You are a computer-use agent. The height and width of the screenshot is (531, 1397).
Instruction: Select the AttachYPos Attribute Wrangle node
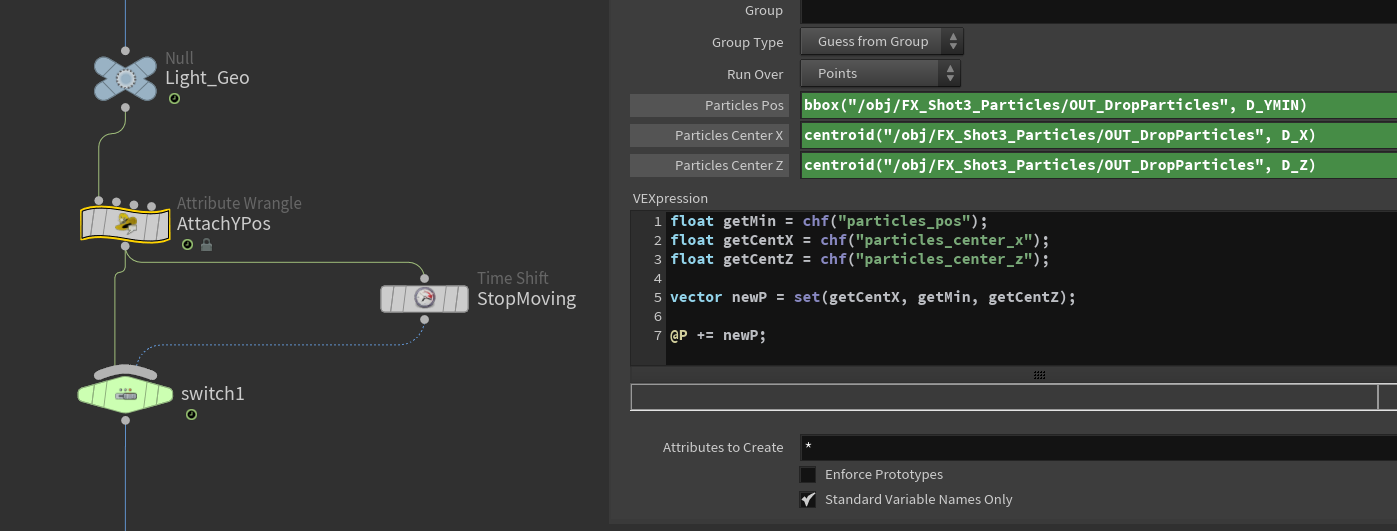[x=124, y=224]
